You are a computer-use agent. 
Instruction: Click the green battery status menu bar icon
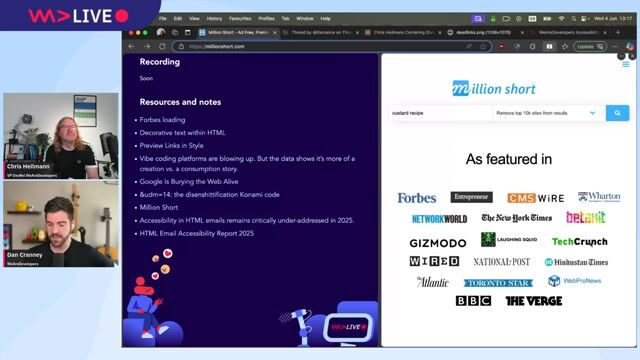493,19
